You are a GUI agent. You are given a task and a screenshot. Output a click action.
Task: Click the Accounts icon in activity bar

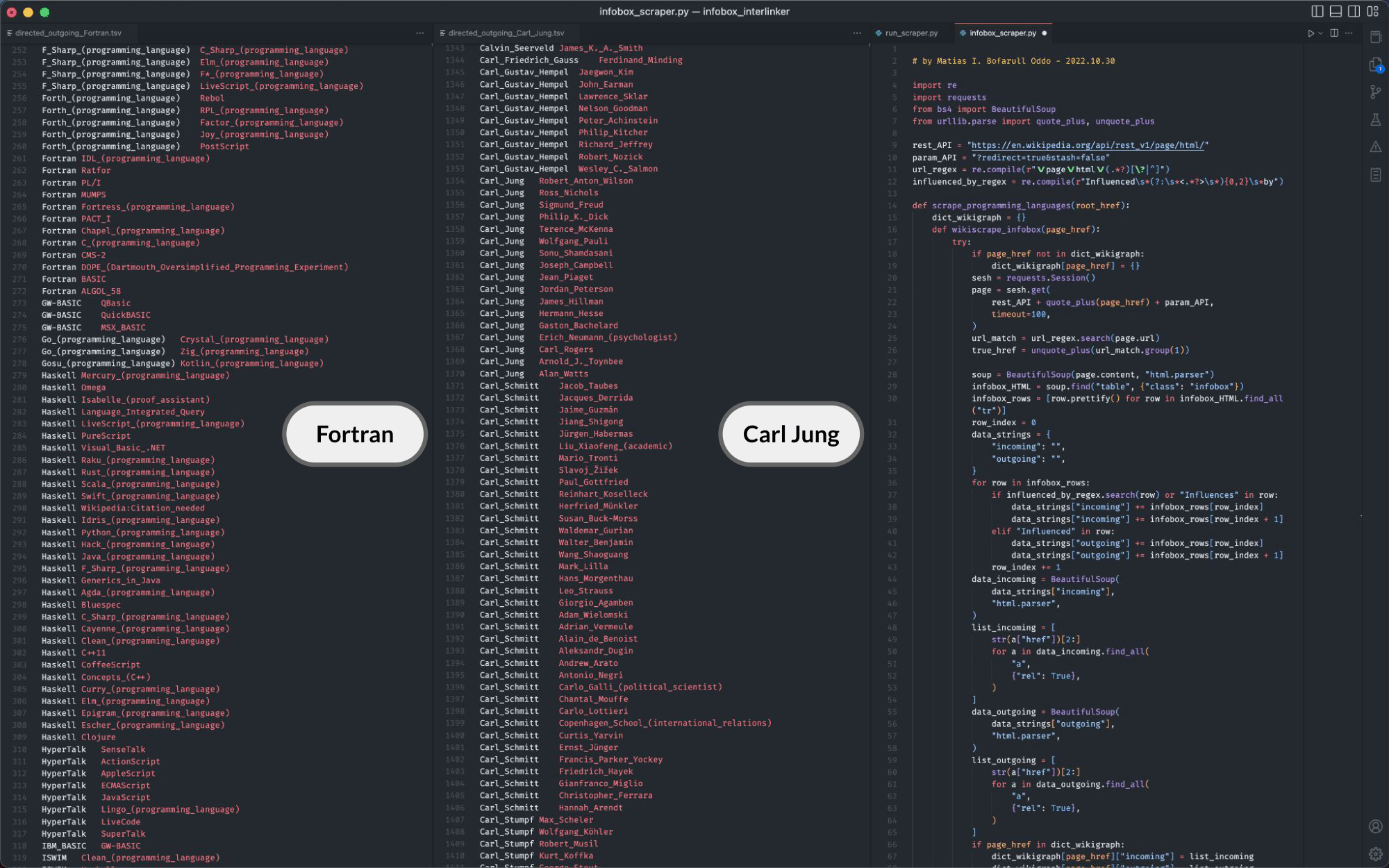[x=1376, y=826]
